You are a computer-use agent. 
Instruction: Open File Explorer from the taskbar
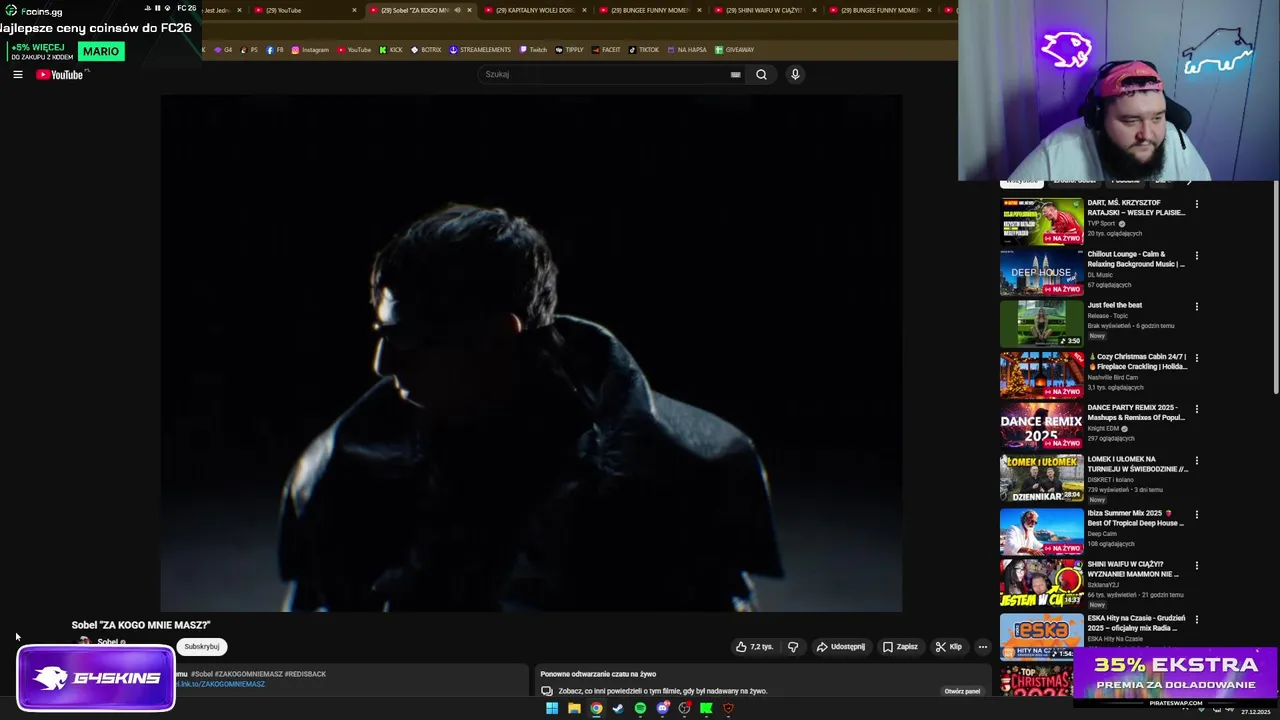click(574, 708)
